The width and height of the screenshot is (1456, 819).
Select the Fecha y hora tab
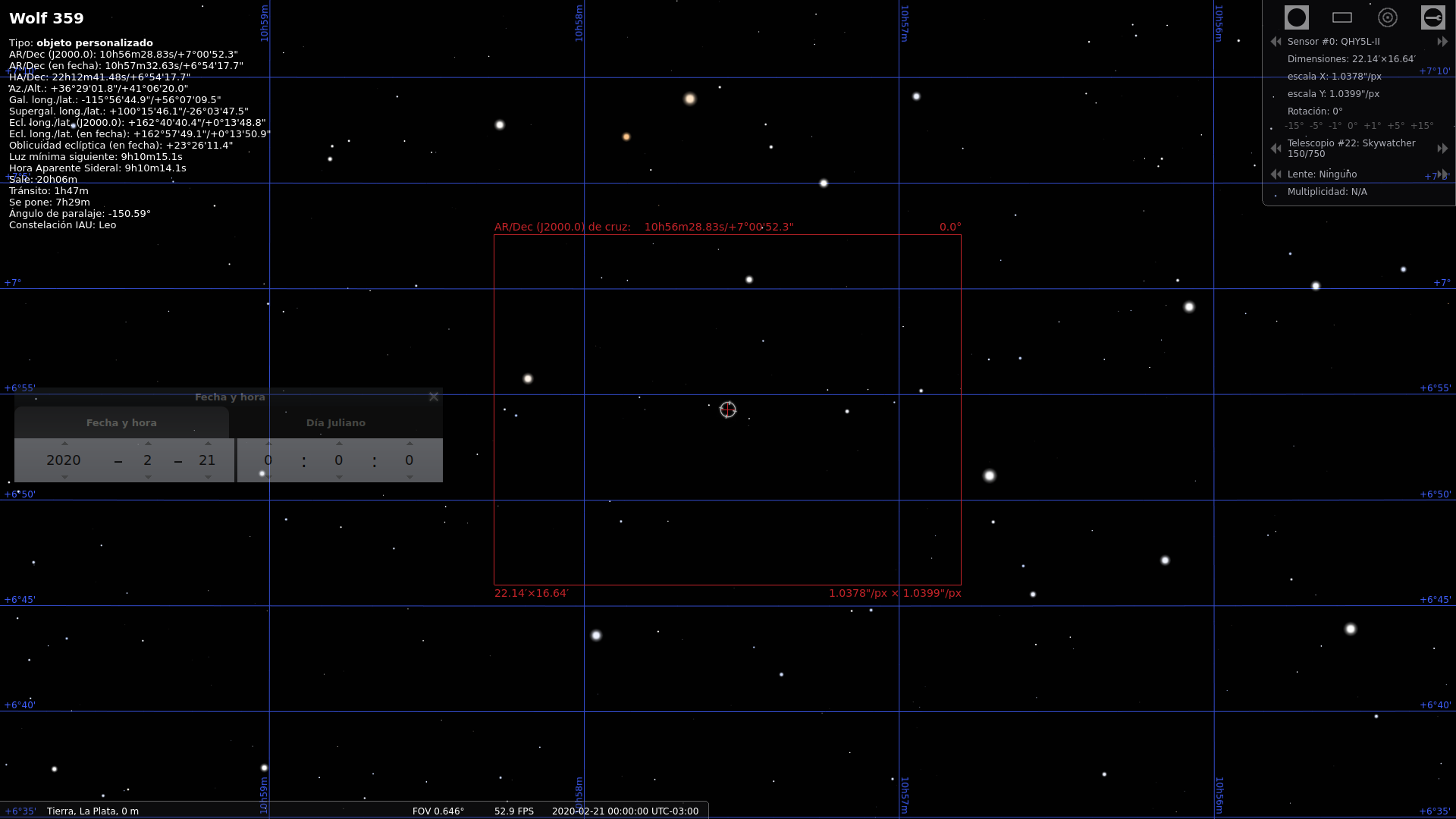(x=121, y=423)
